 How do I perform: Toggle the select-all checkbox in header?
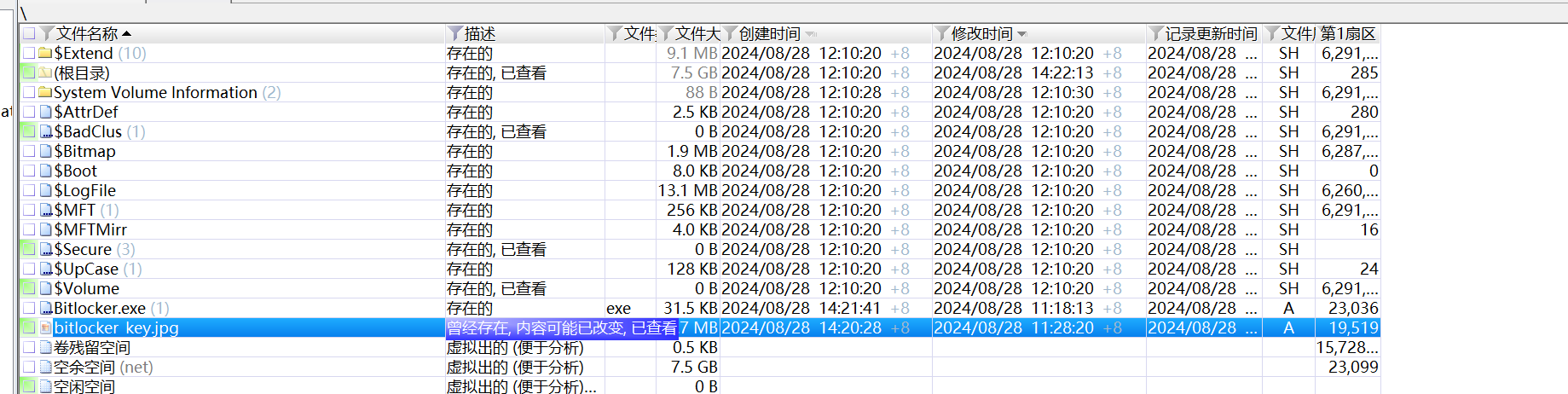tap(29, 33)
